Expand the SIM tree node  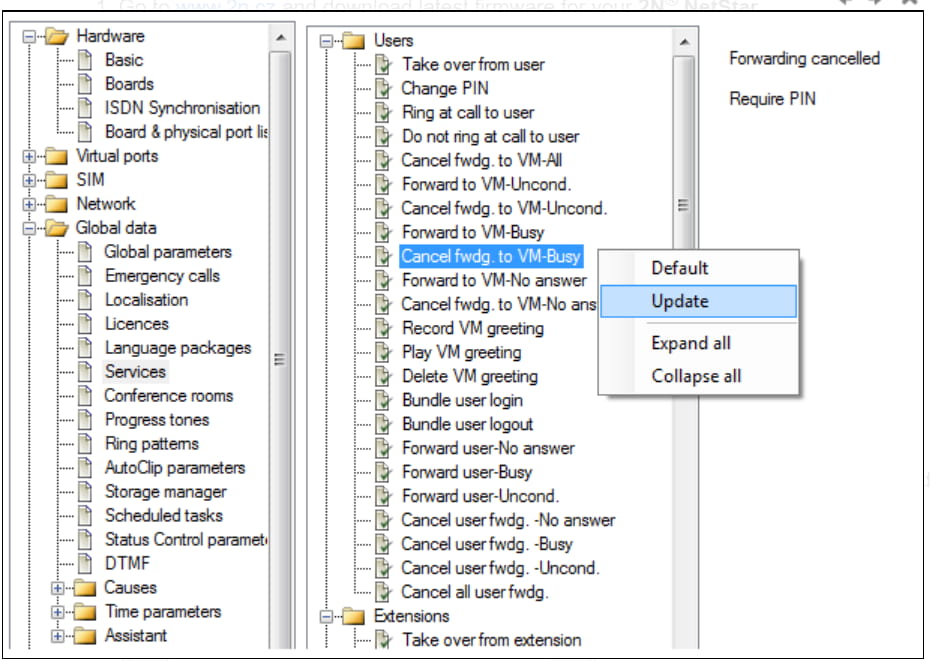(28, 180)
